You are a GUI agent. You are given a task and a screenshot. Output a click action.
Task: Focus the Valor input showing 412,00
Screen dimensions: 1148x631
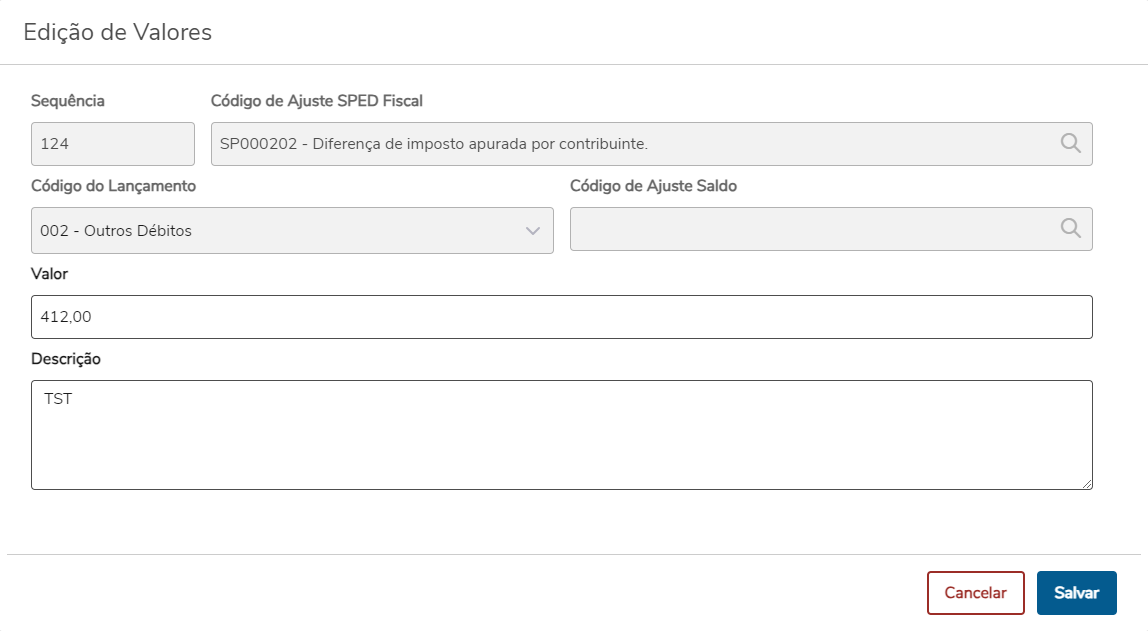pos(561,317)
